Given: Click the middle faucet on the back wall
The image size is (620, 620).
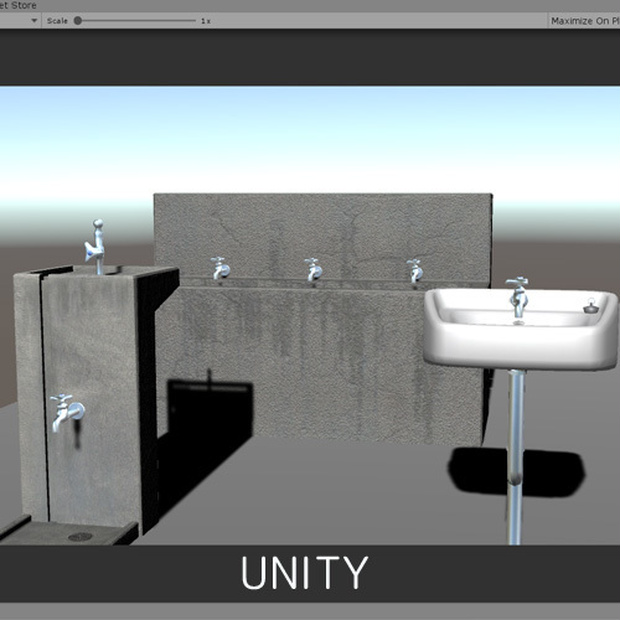Looking at the screenshot, I should point(314,270).
